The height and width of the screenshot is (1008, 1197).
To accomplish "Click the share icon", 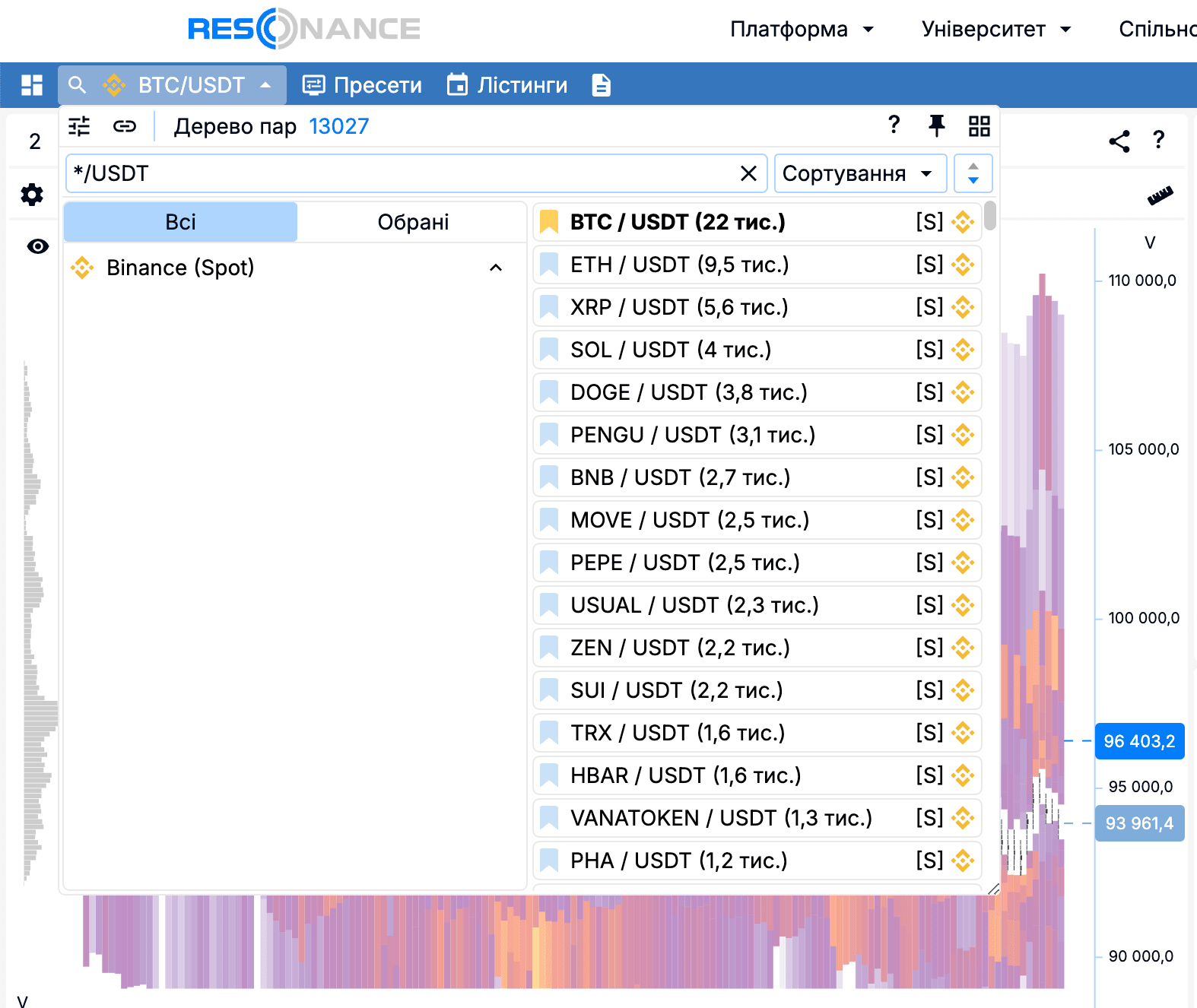I will [x=1119, y=141].
